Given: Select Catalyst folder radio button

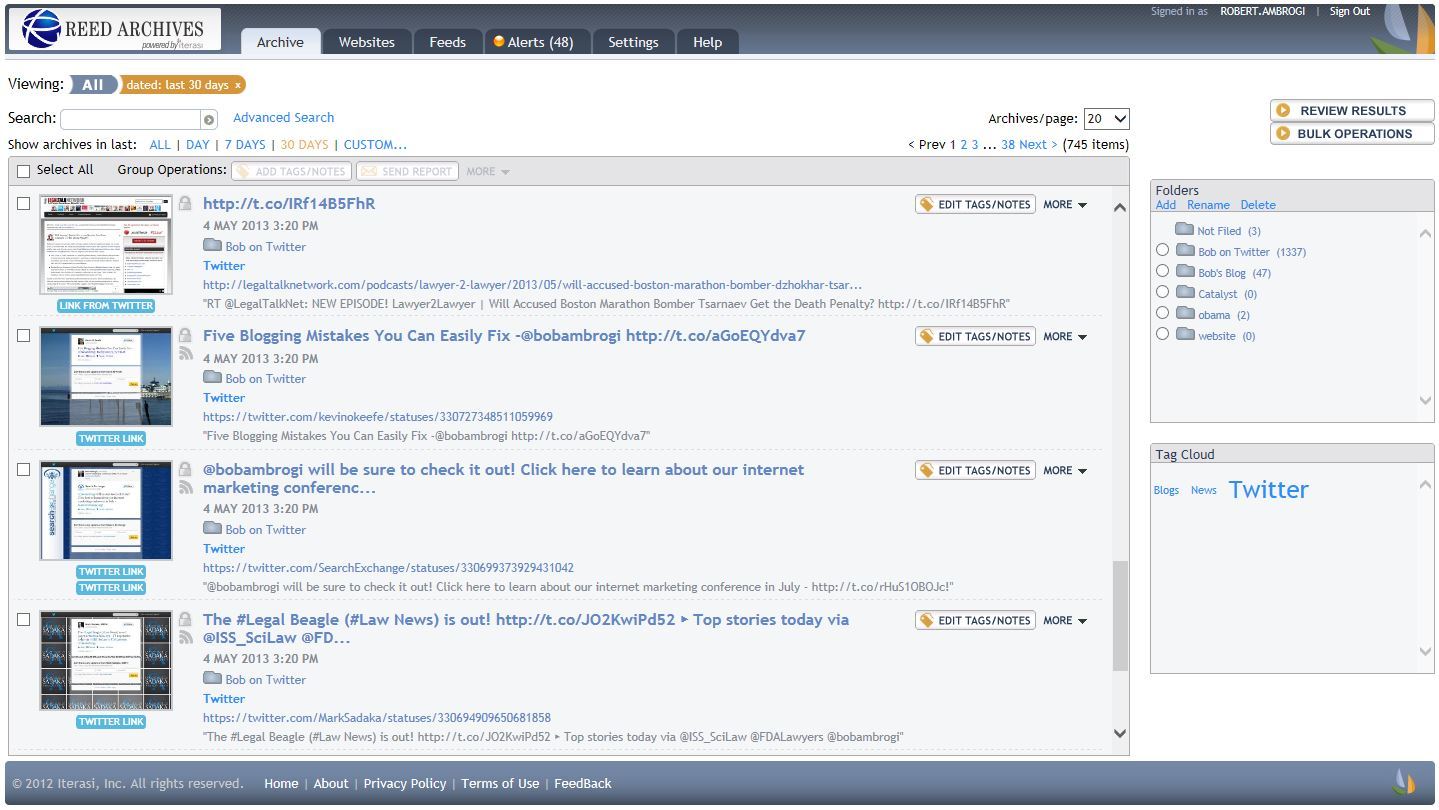Looking at the screenshot, I should tap(1162, 292).
